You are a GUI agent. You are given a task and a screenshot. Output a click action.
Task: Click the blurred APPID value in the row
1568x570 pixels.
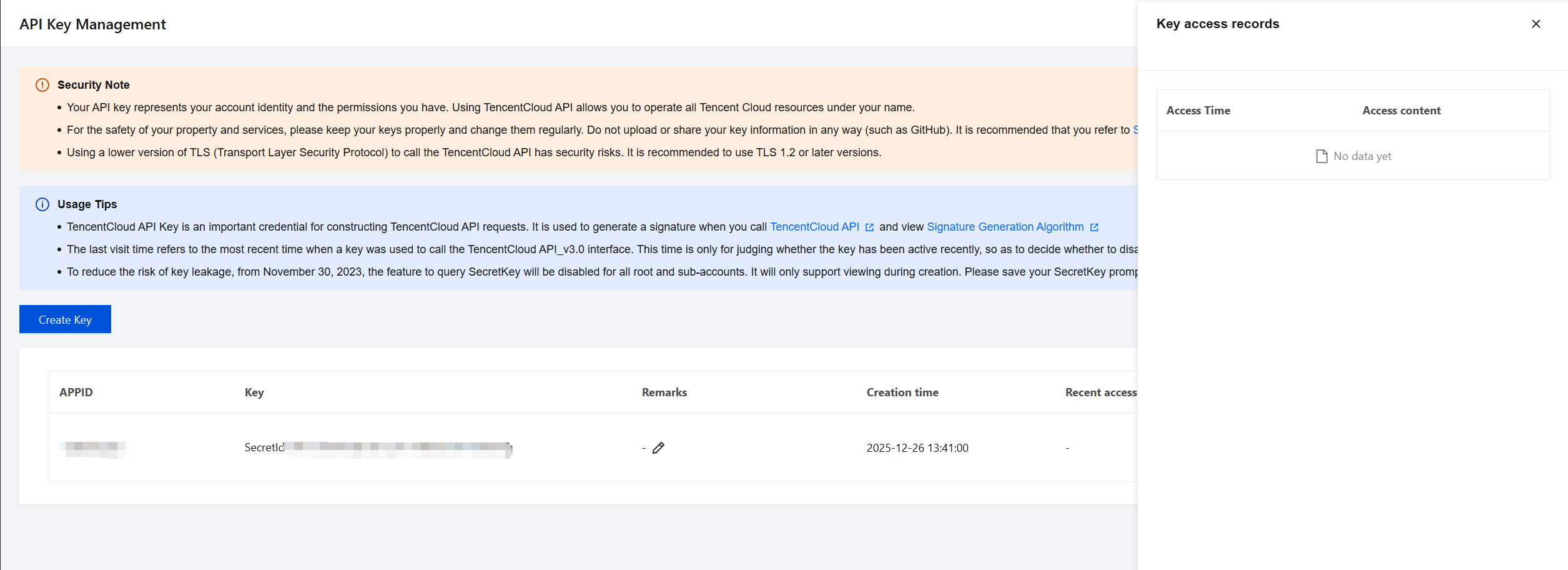[93, 448]
